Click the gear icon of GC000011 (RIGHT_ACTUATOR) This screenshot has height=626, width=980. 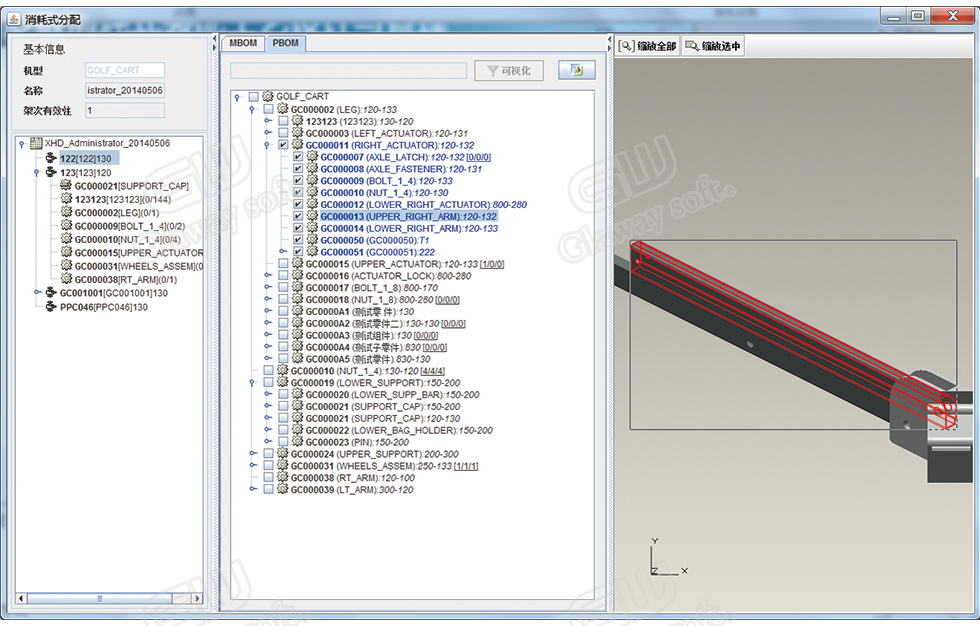298,144
